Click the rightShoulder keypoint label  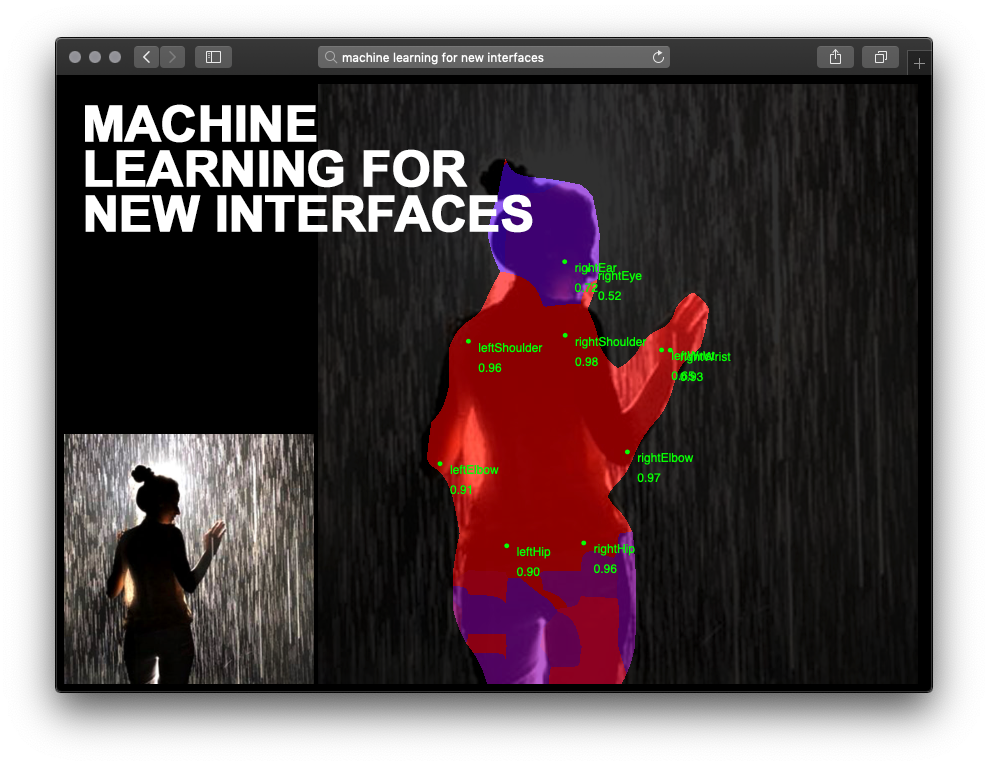point(610,342)
